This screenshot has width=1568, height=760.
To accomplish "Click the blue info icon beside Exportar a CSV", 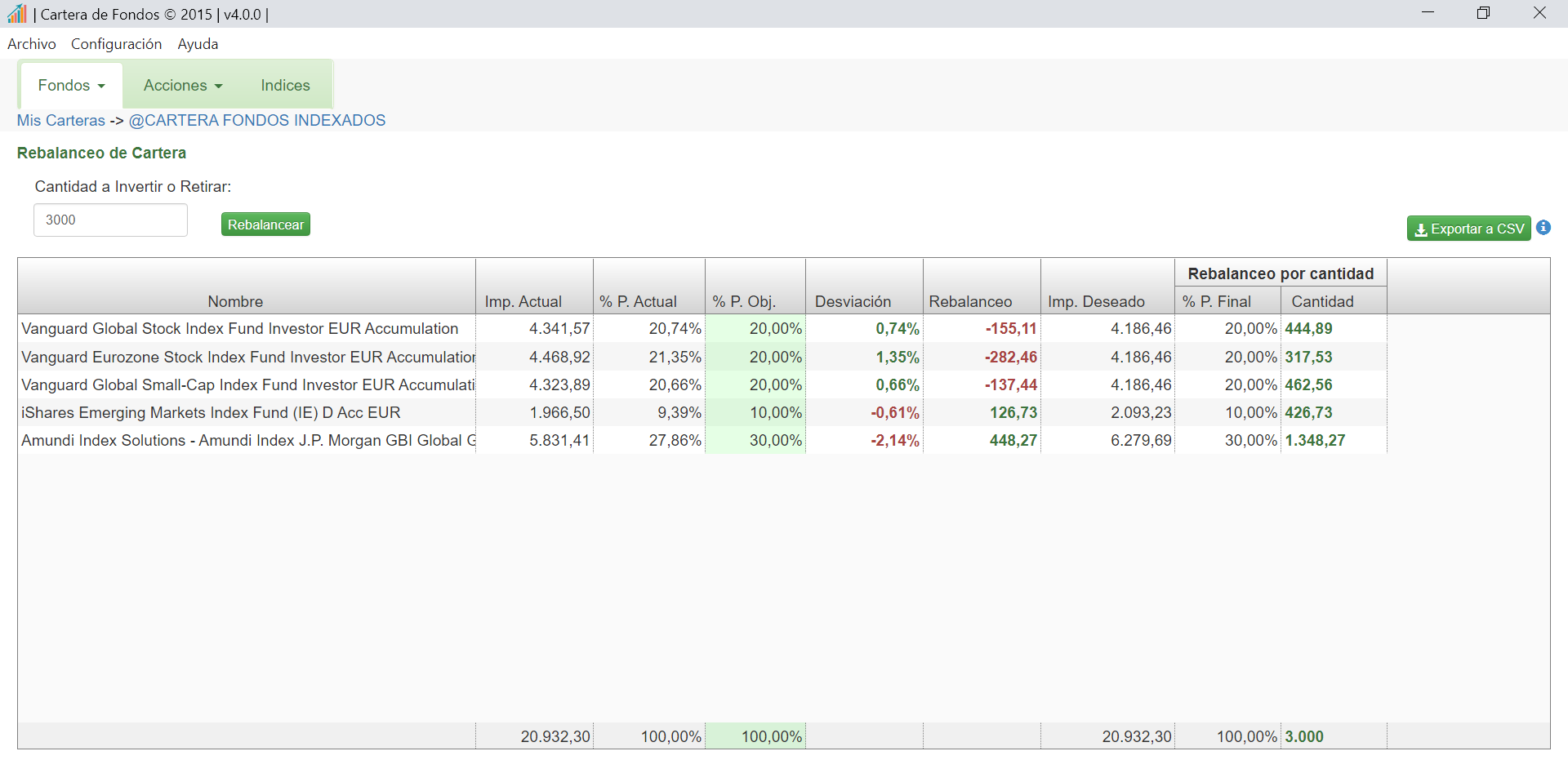I will click(x=1543, y=228).
